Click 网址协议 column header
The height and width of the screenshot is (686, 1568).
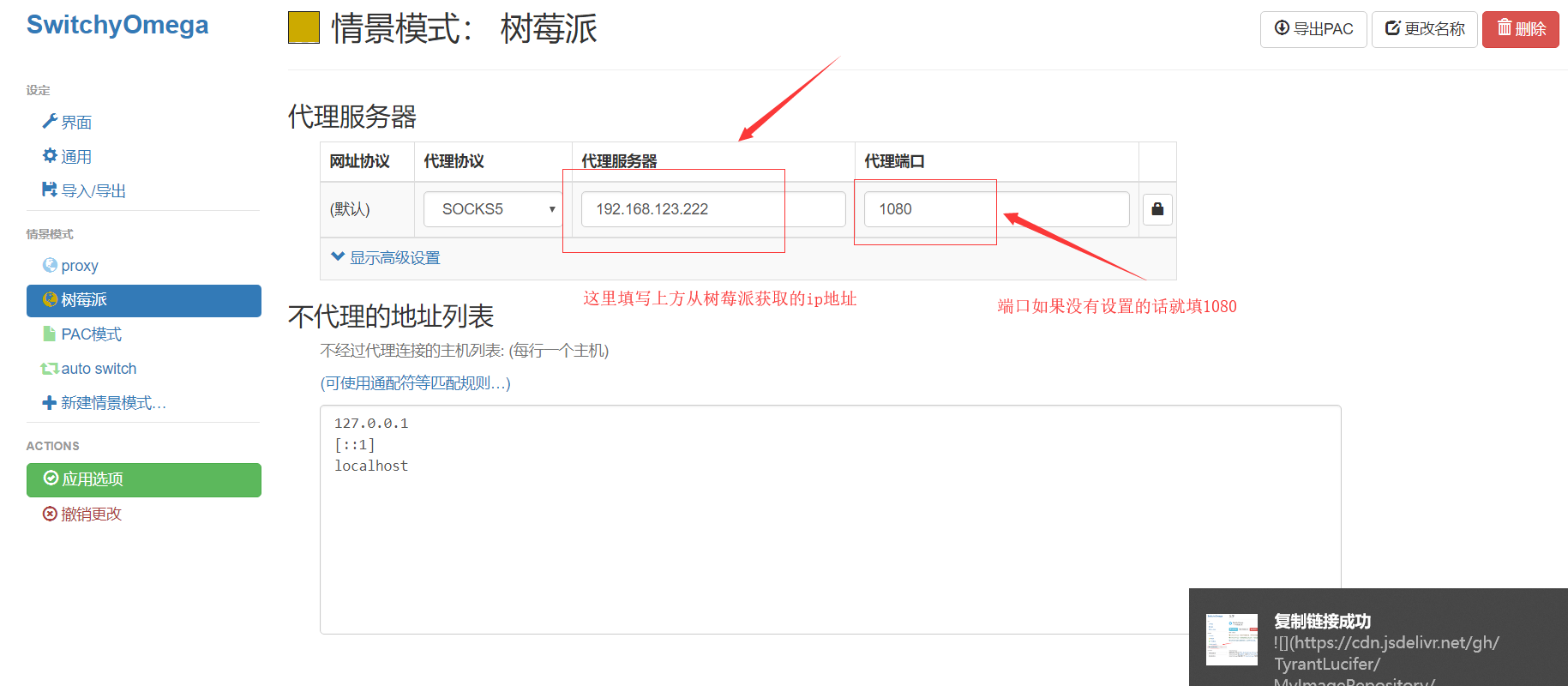coord(360,161)
